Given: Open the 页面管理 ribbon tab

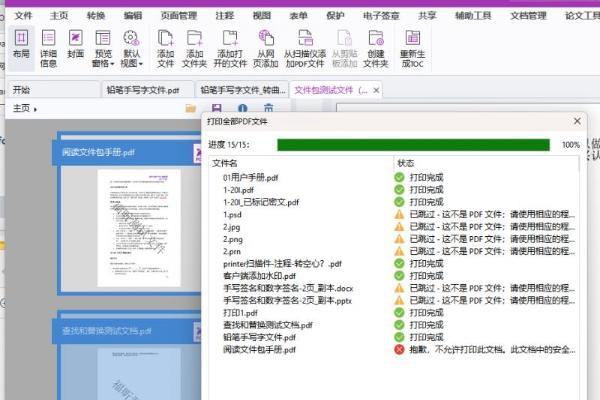Looking at the screenshot, I should point(179,16).
